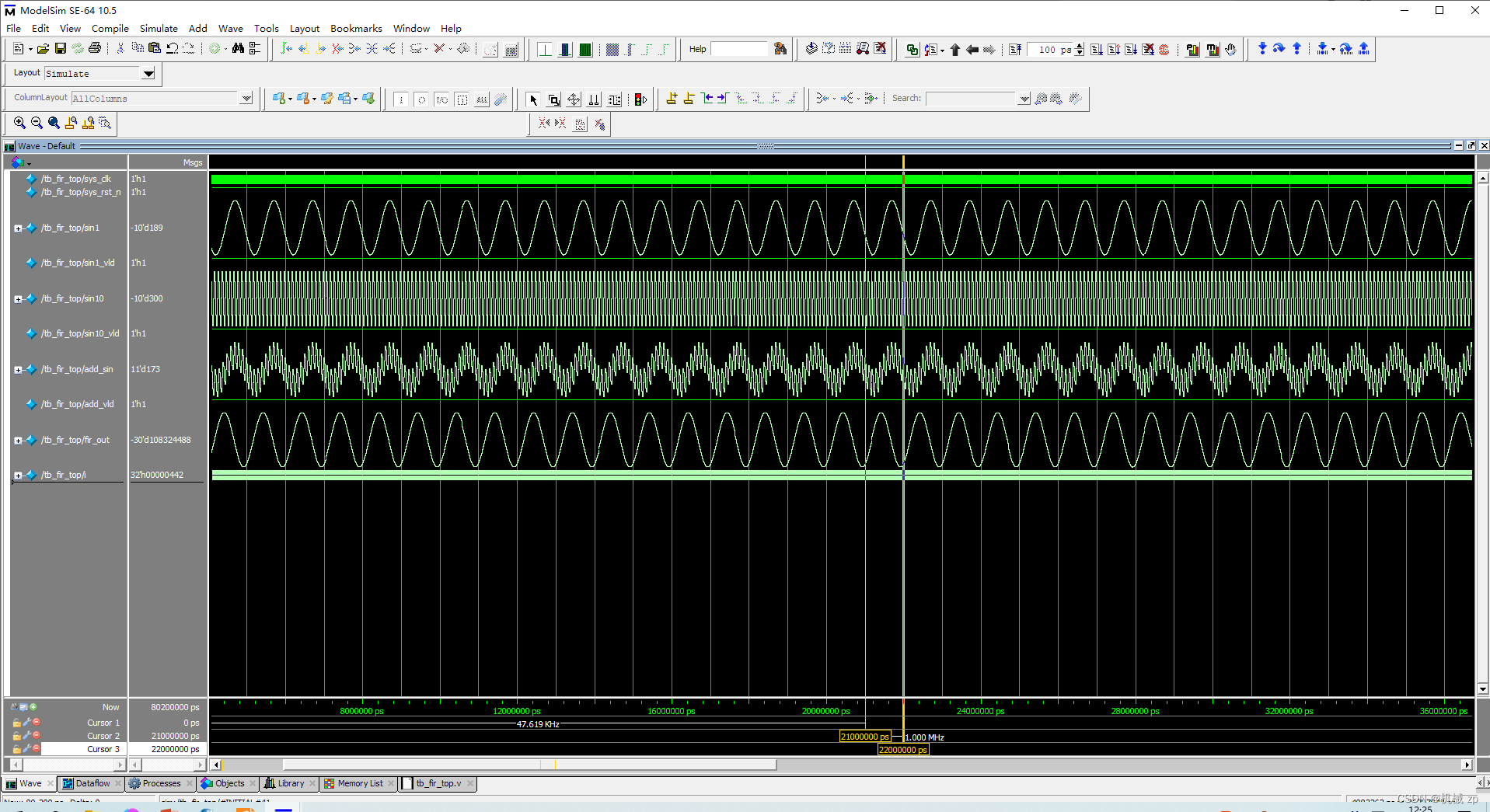
Task: Click the Paste clipboard icon
Action: coord(155,49)
